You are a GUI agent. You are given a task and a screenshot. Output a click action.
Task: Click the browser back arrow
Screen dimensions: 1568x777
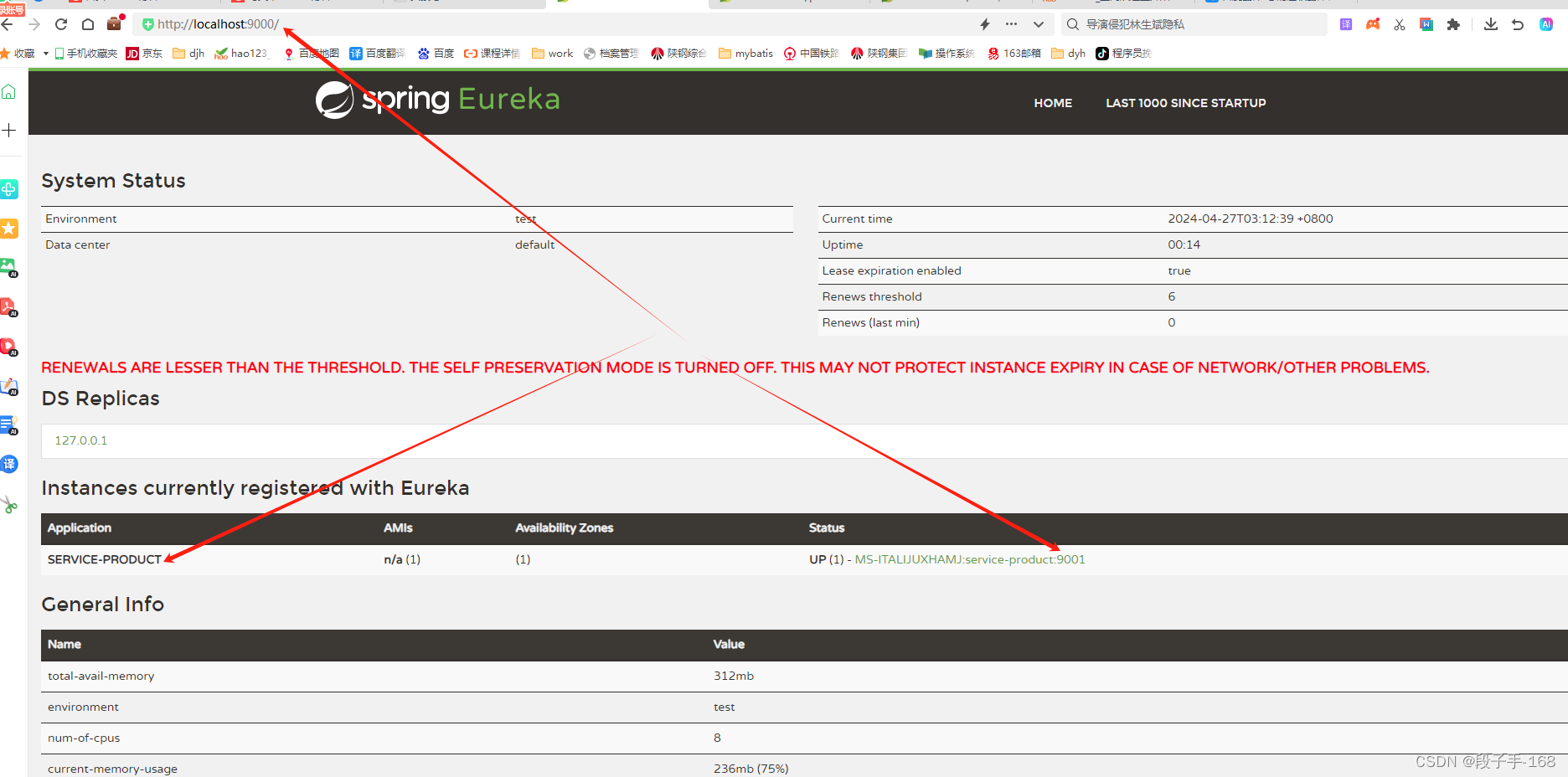point(7,24)
